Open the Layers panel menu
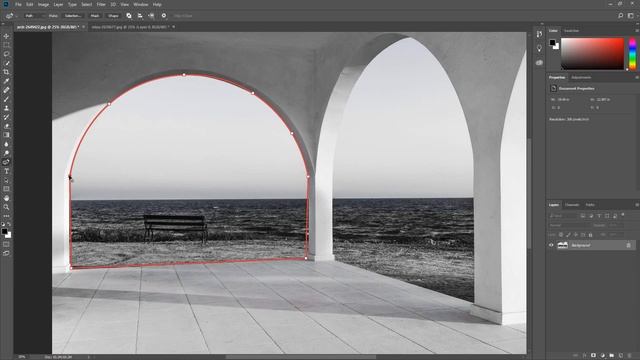640x360 pixels. pyautogui.click(x=636, y=205)
